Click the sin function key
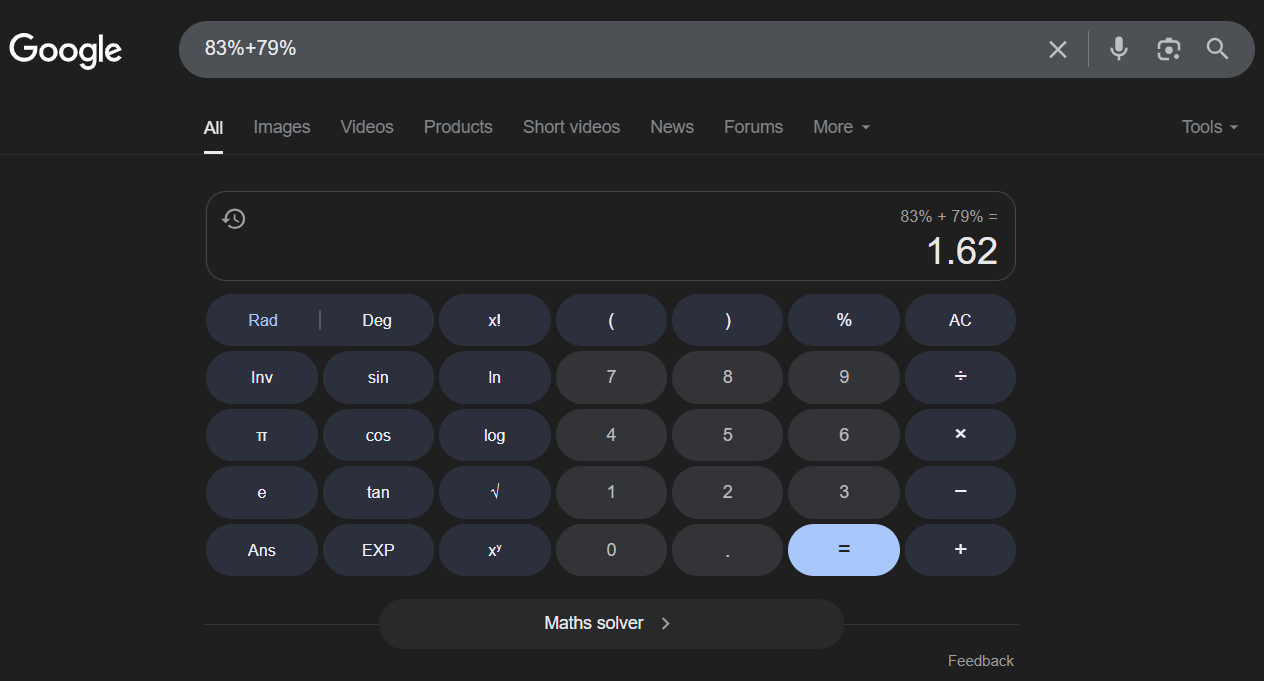1264x681 pixels. pos(378,378)
